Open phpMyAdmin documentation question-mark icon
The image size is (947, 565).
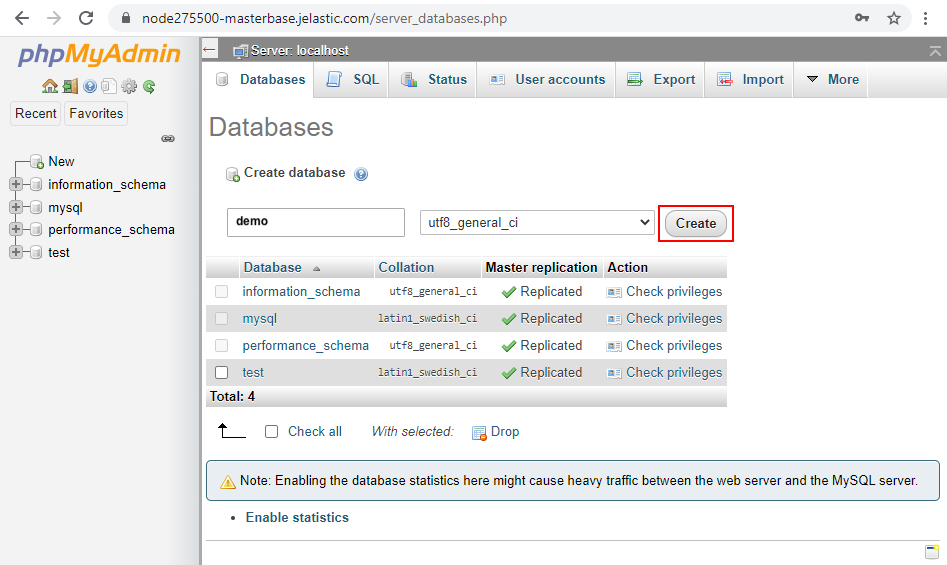tap(90, 86)
